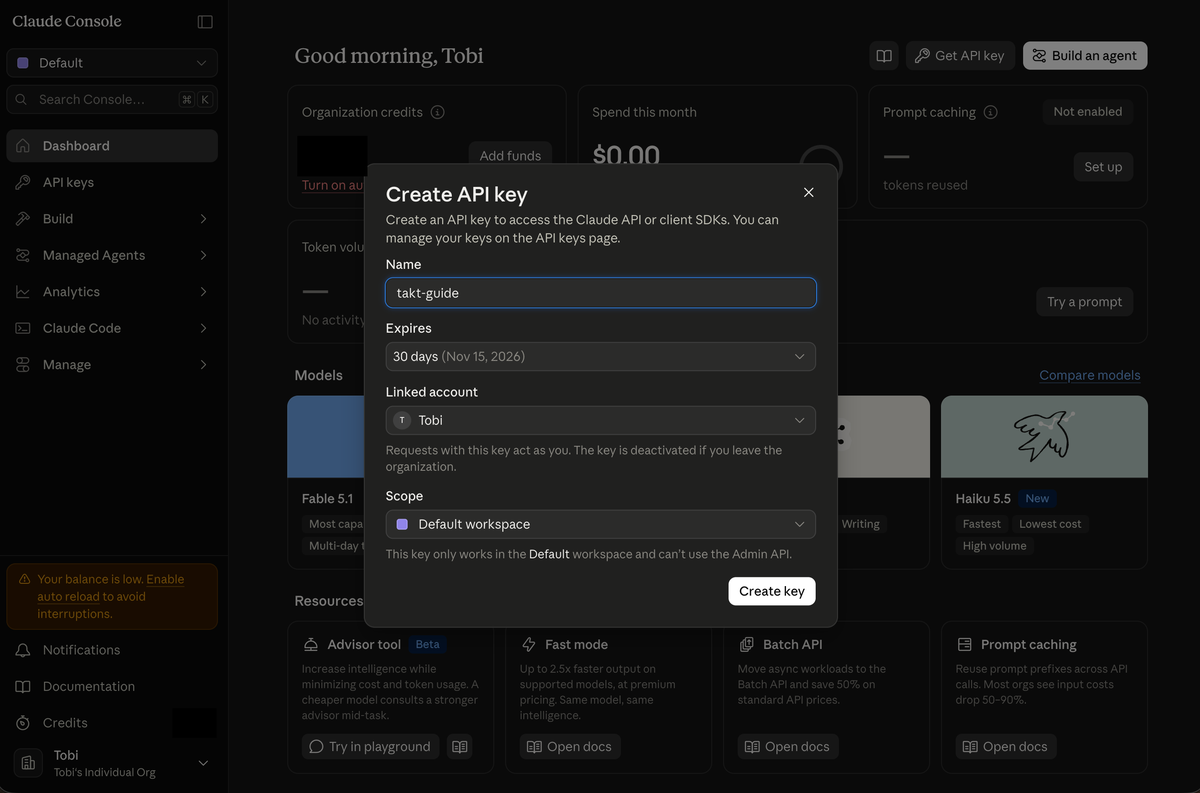Click the Notifications bell icon
1200x793 pixels.
pyautogui.click(x=23, y=650)
